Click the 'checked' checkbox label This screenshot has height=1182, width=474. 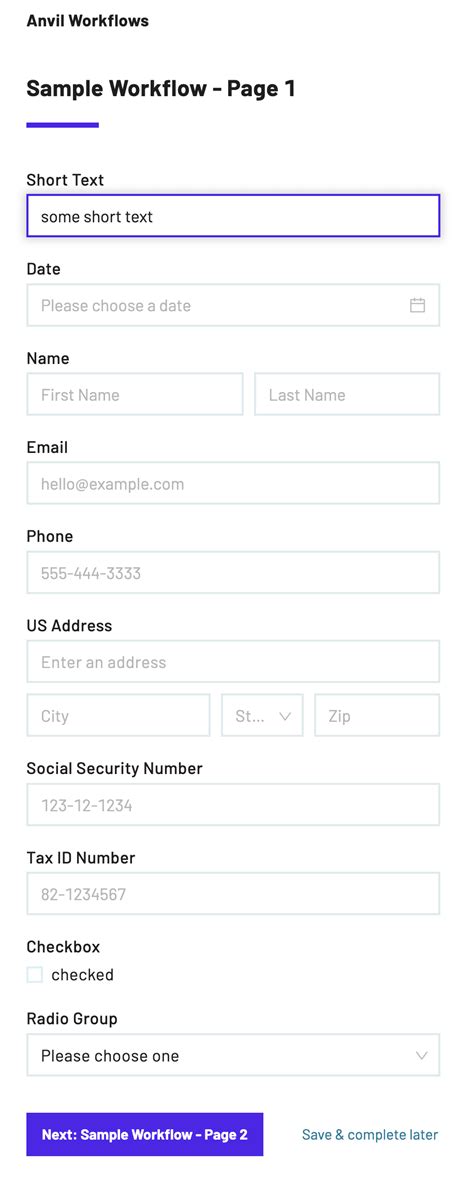click(82, 975)
